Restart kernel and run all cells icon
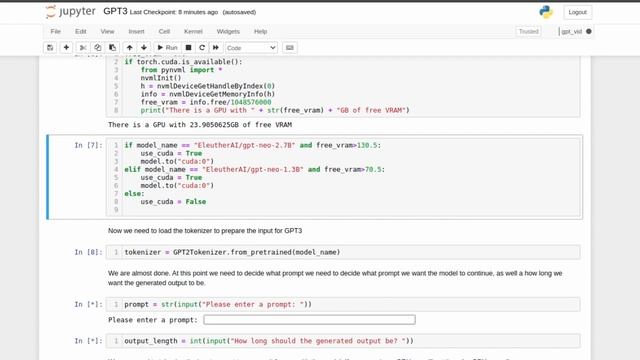This screenshot has height=360, width=640. (x=216, y=48)
